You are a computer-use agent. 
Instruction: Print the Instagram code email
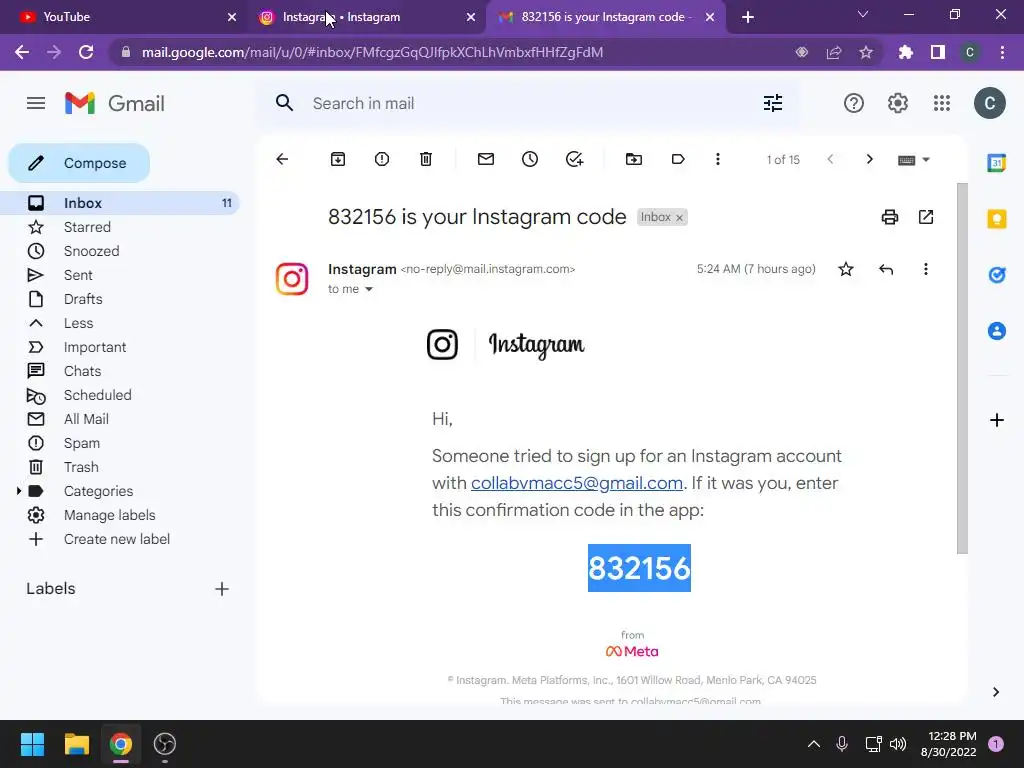pos(889,217)
